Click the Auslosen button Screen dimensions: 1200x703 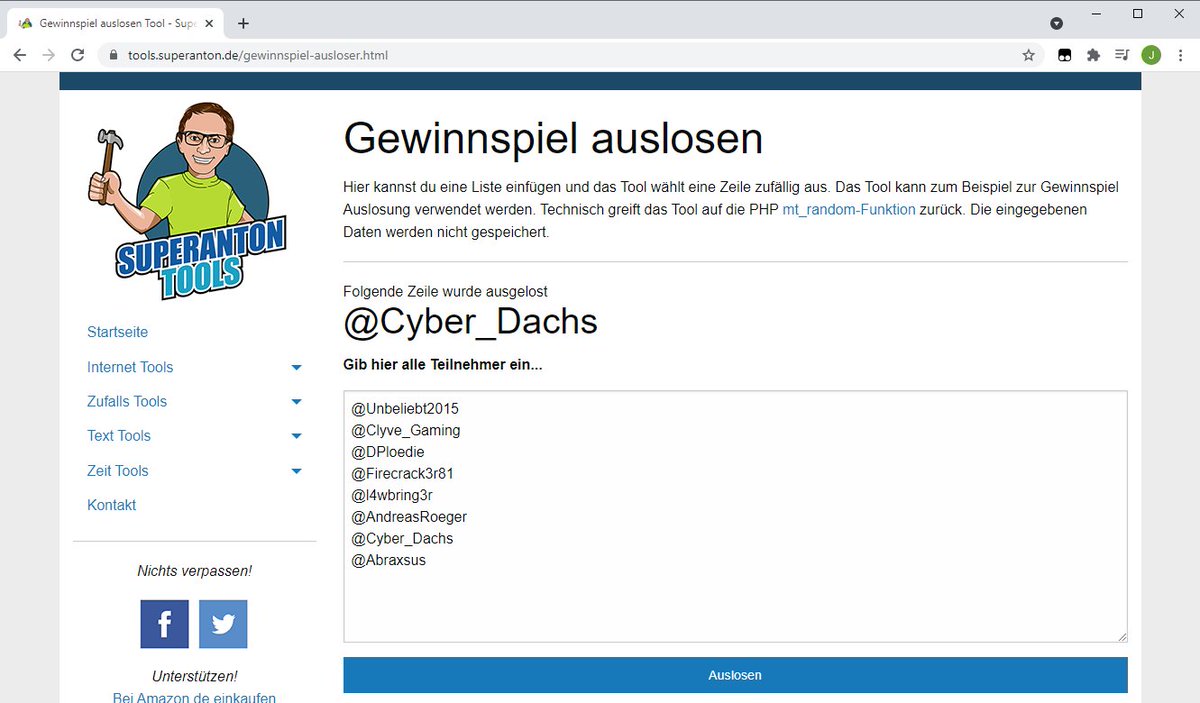735,675
